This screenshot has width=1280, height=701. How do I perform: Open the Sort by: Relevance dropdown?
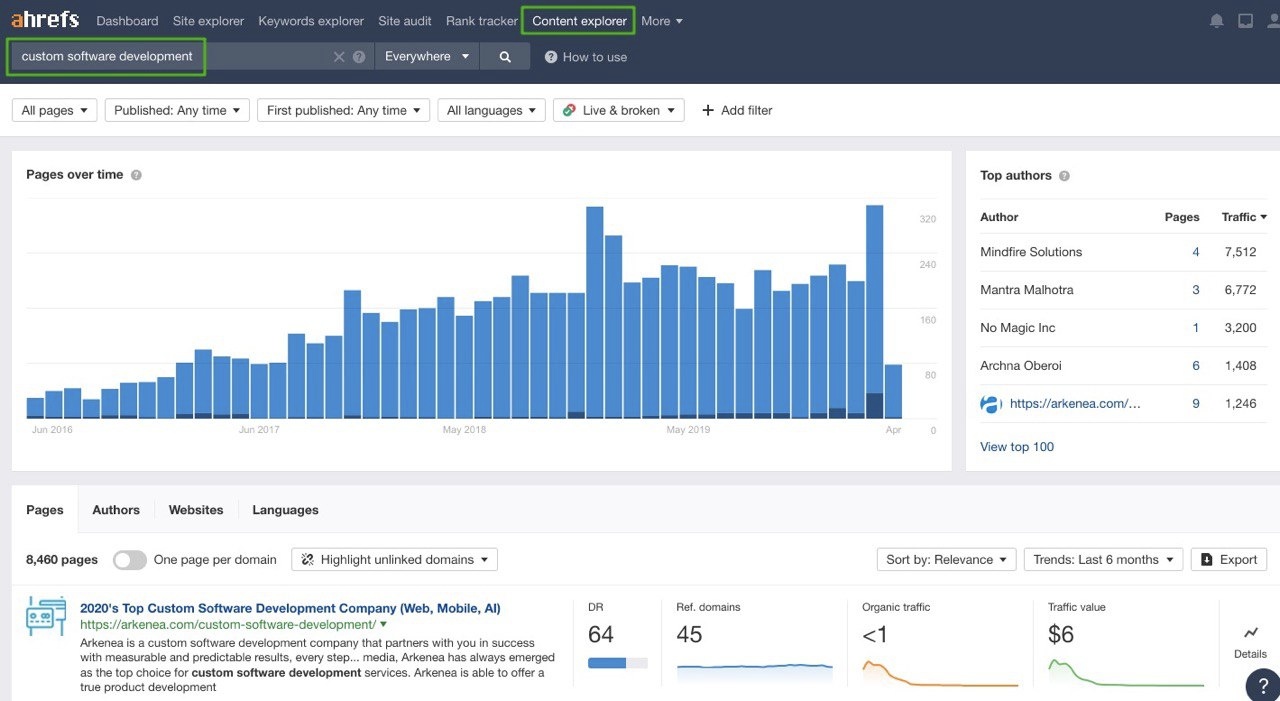click(945, 560)
